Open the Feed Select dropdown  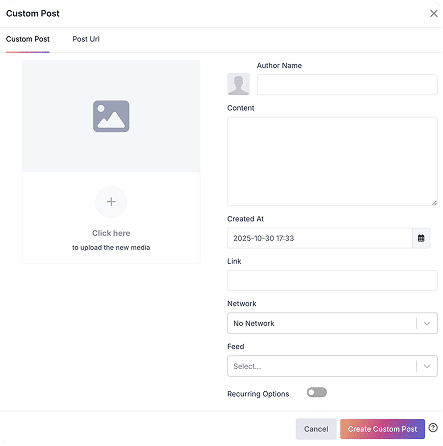coord(333,366)
